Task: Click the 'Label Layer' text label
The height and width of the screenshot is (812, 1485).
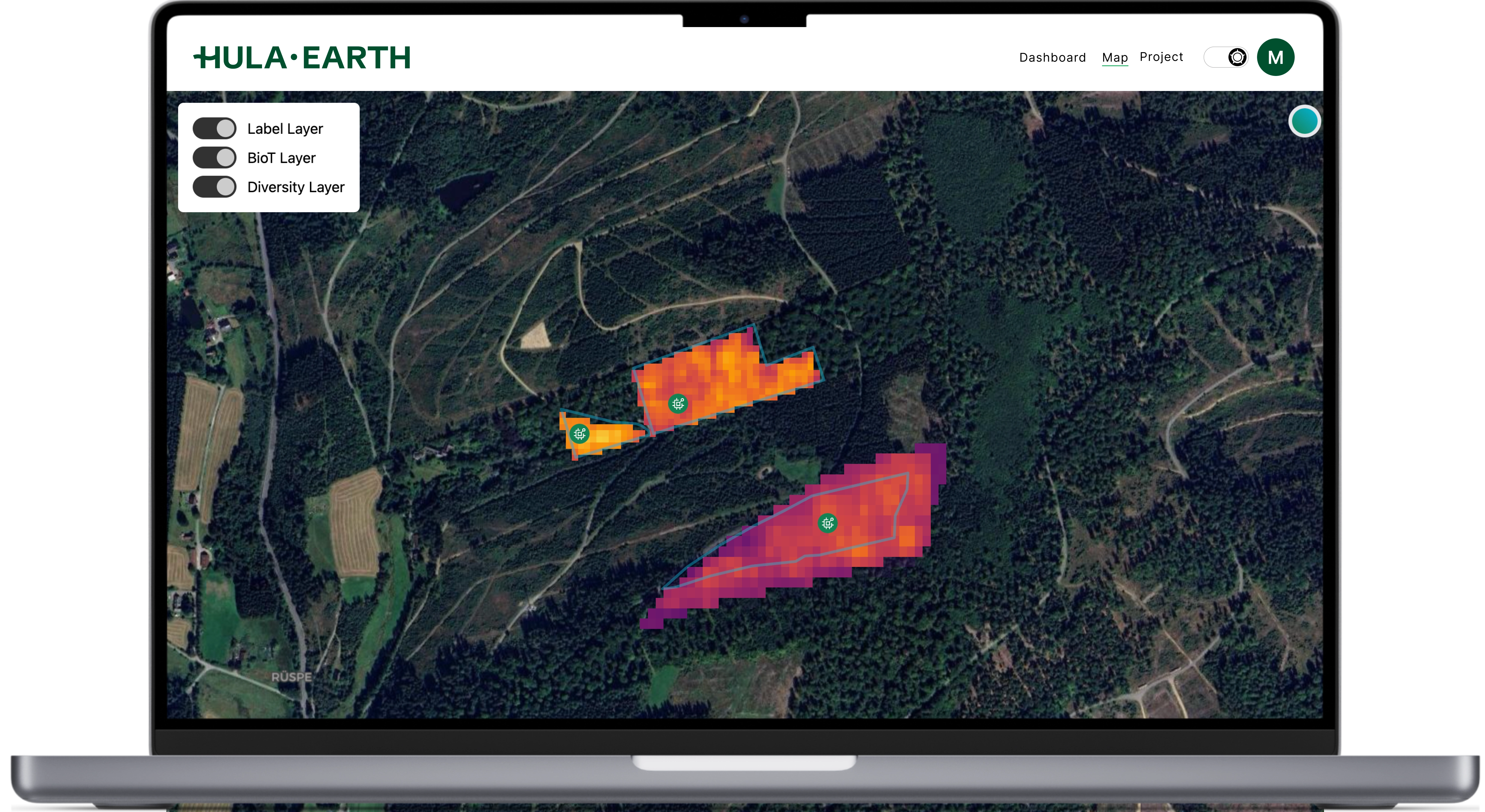Action: point(285,129)
